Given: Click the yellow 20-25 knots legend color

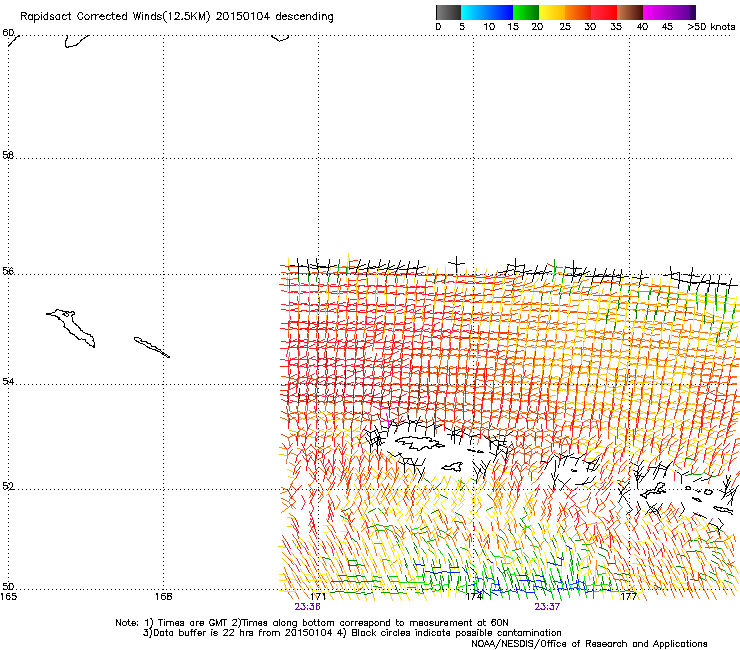Looking at the screenshot, I should 552,12.
